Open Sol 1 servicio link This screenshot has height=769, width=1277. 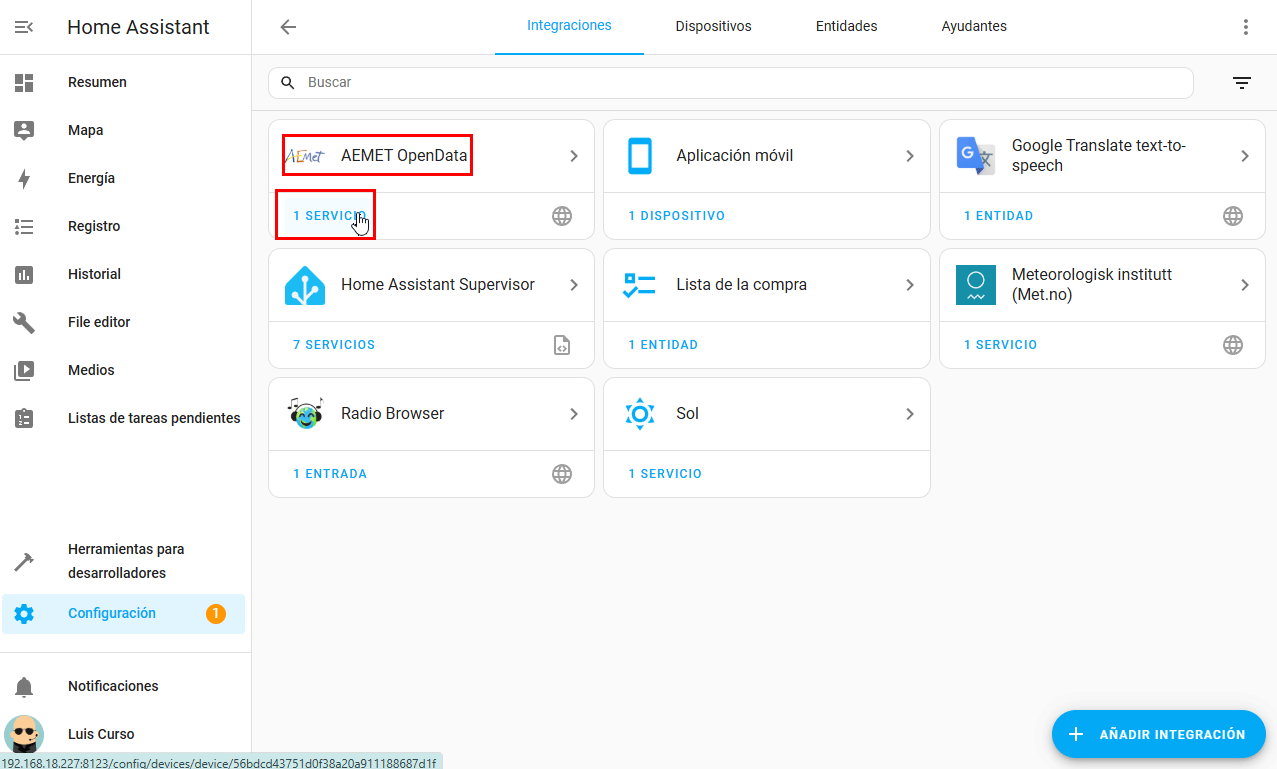[x=665, y=474]
